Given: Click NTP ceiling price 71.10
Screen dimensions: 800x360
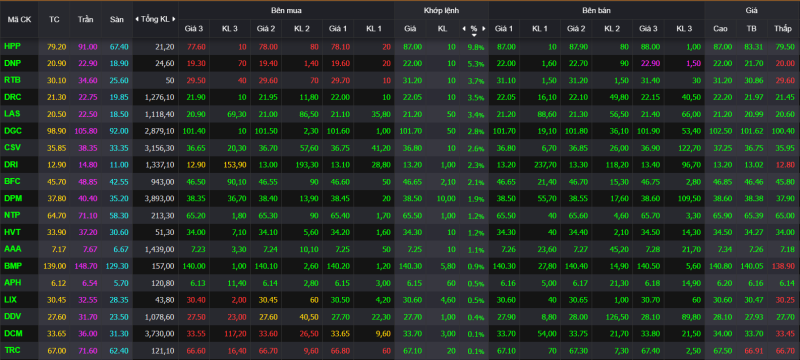Looking at the screenshot, I should pyautogui.click(x=88, y=216).
